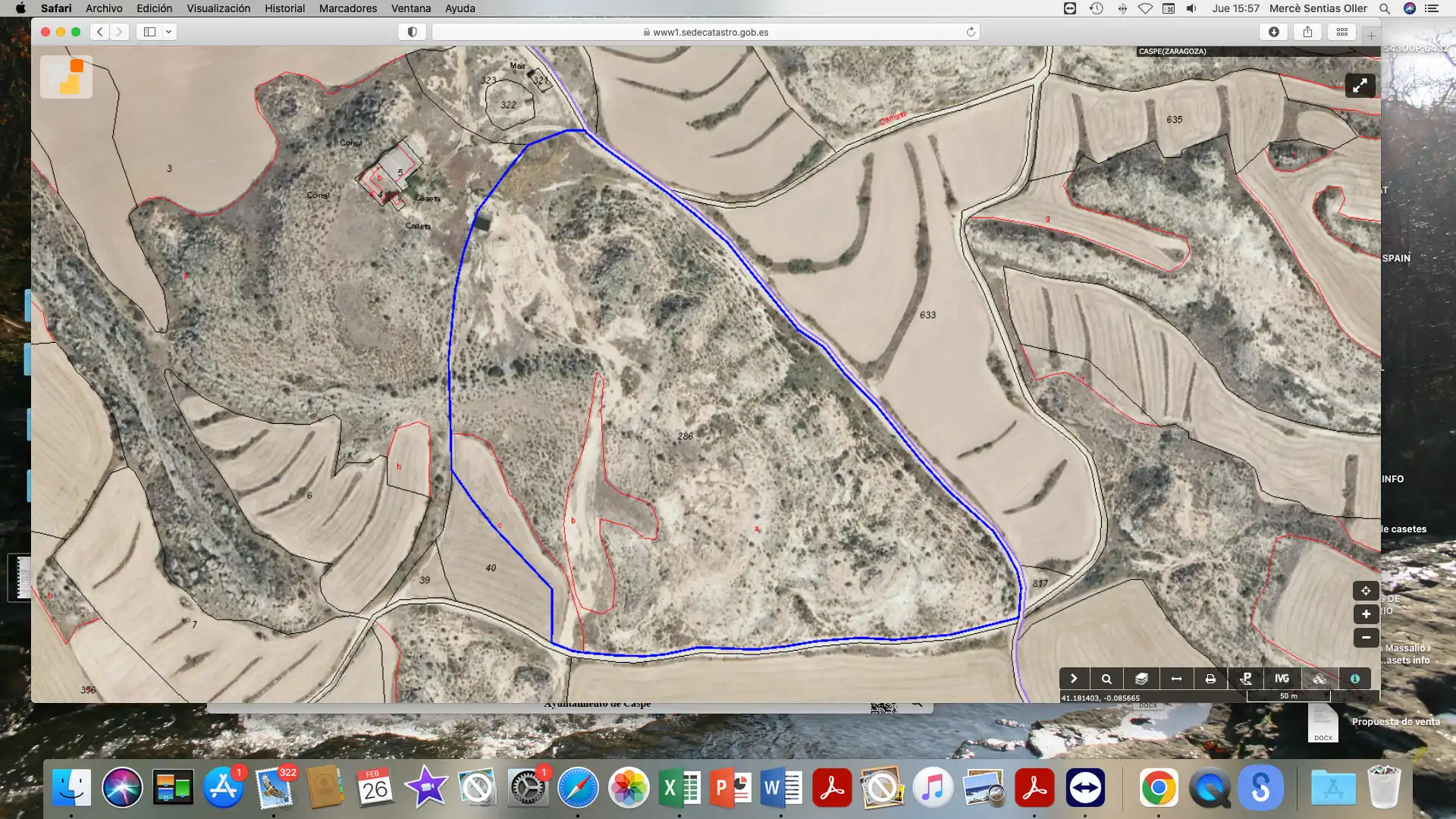This screenshot has width=1456, height=819.
Task: Open the Safari menu
Action: coord(56,8)
